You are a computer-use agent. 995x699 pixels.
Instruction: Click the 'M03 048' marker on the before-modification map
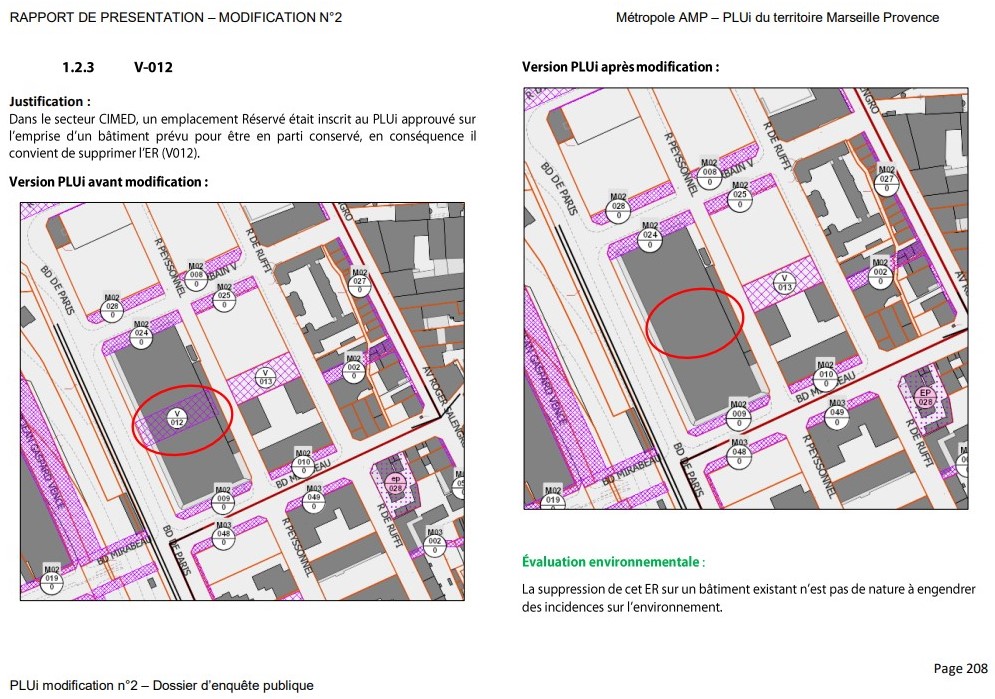(223, 535)
